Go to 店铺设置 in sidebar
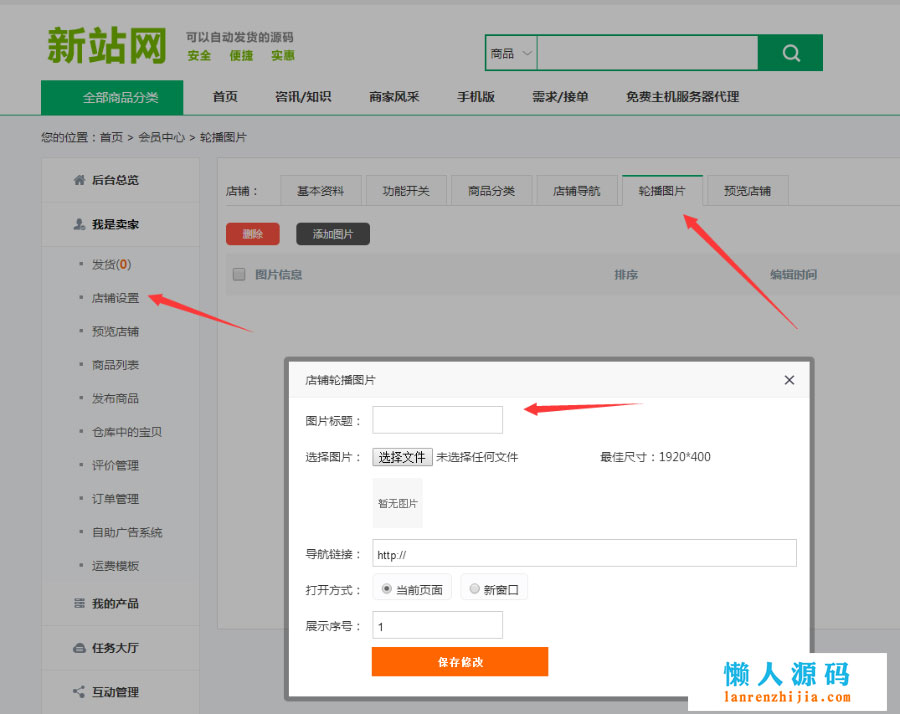The width and height of the screenshot is (900, 714). coord(115,298)
